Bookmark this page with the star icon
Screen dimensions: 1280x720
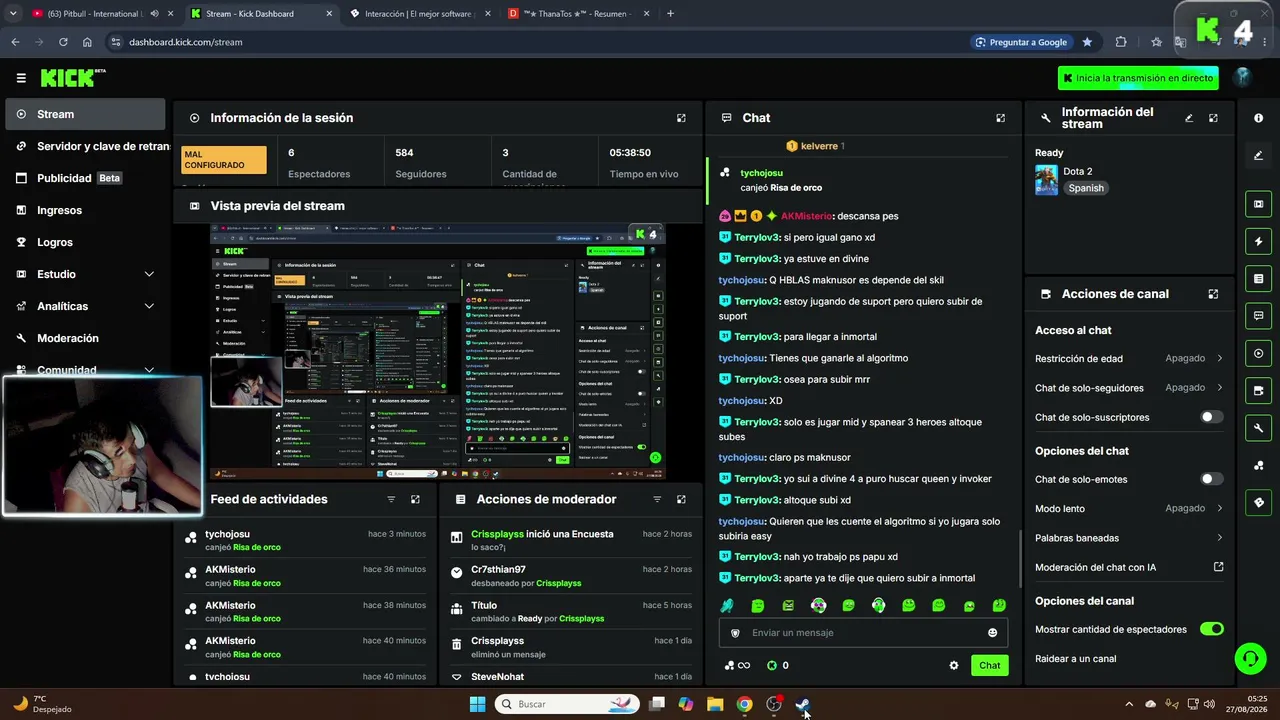1087,42
